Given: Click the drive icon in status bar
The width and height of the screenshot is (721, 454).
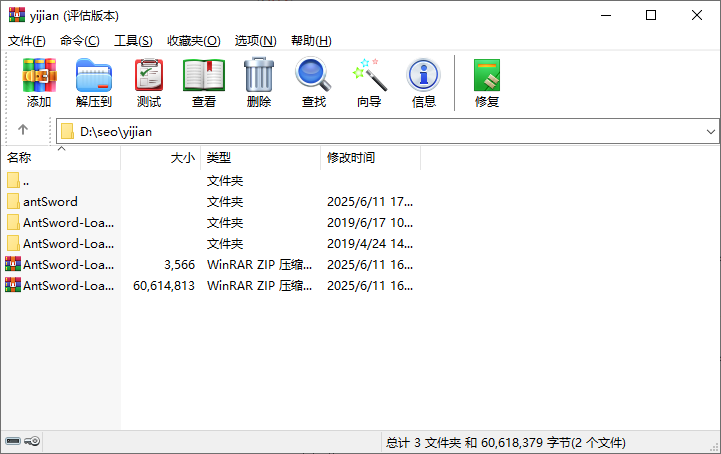Looking at the screenshot, I should [13, 442].
